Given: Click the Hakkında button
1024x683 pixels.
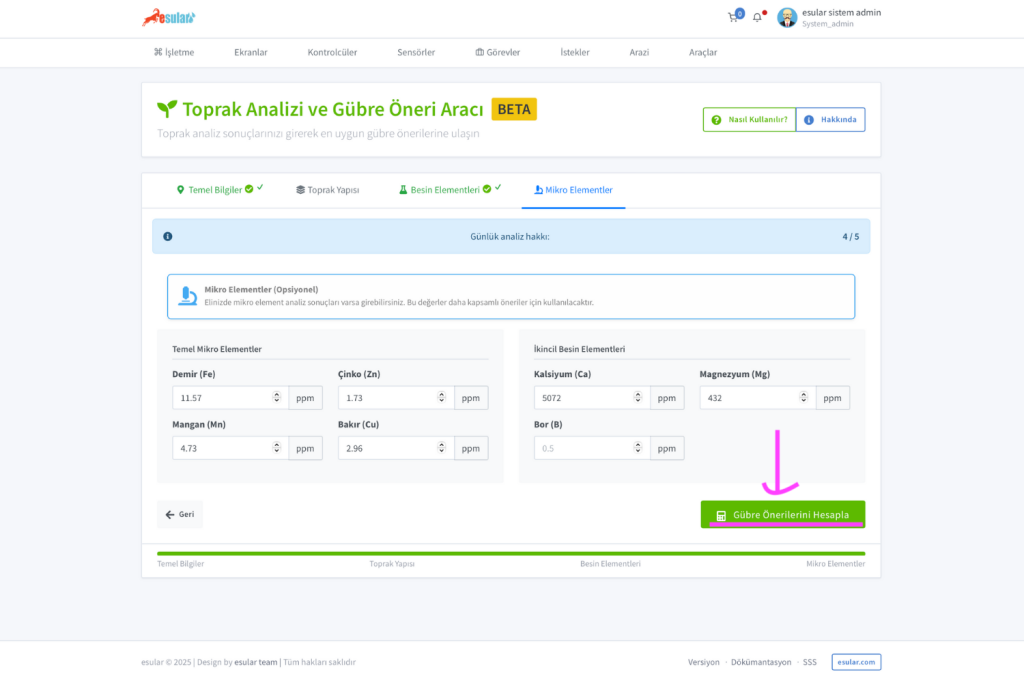Looking at the screenshot, I should (x=830, y=120).
